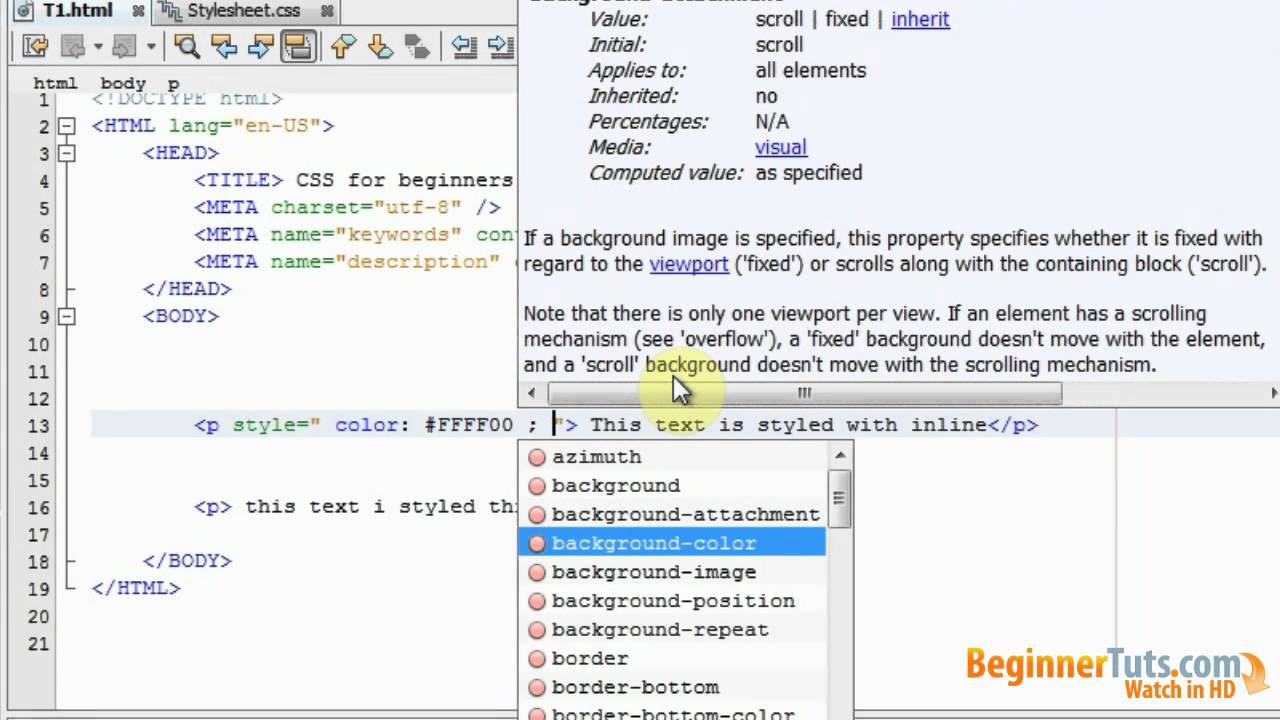Select the highlighted background-color suggestion

[672, 543]
